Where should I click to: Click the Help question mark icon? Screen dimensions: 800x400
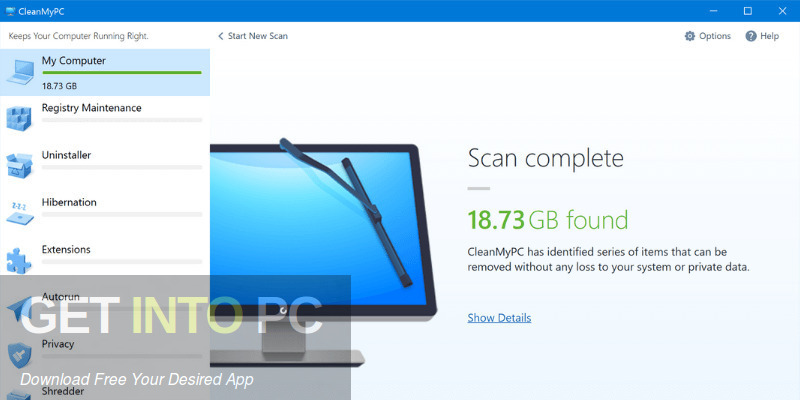point(751,36)
